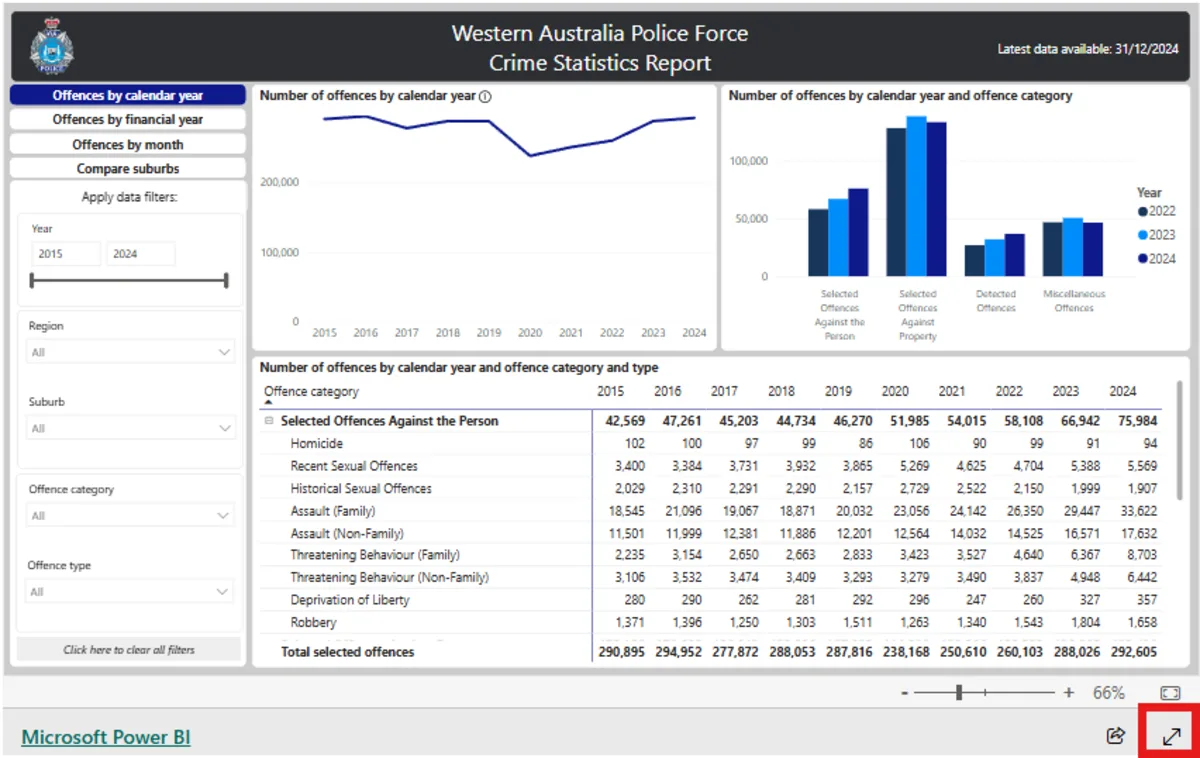Click the fit-to-page icon next to zoom percentage
Image resolution: width=1200 pixels, height=758 pixels.
[x=1168, y=691]
